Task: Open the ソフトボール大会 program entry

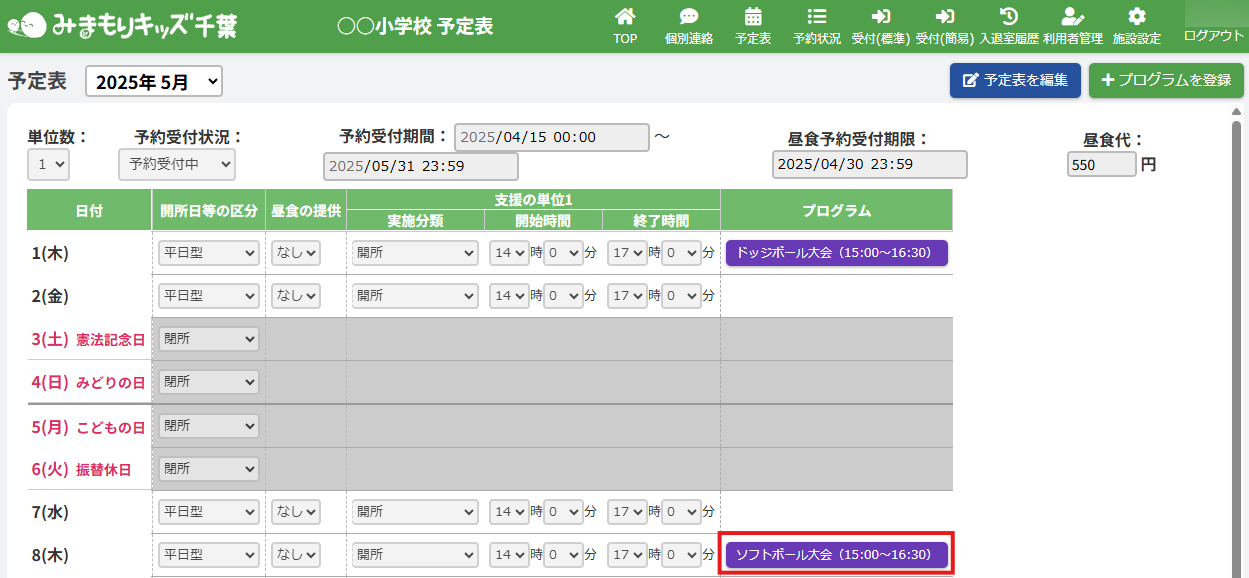Action: tap(836, 554)
